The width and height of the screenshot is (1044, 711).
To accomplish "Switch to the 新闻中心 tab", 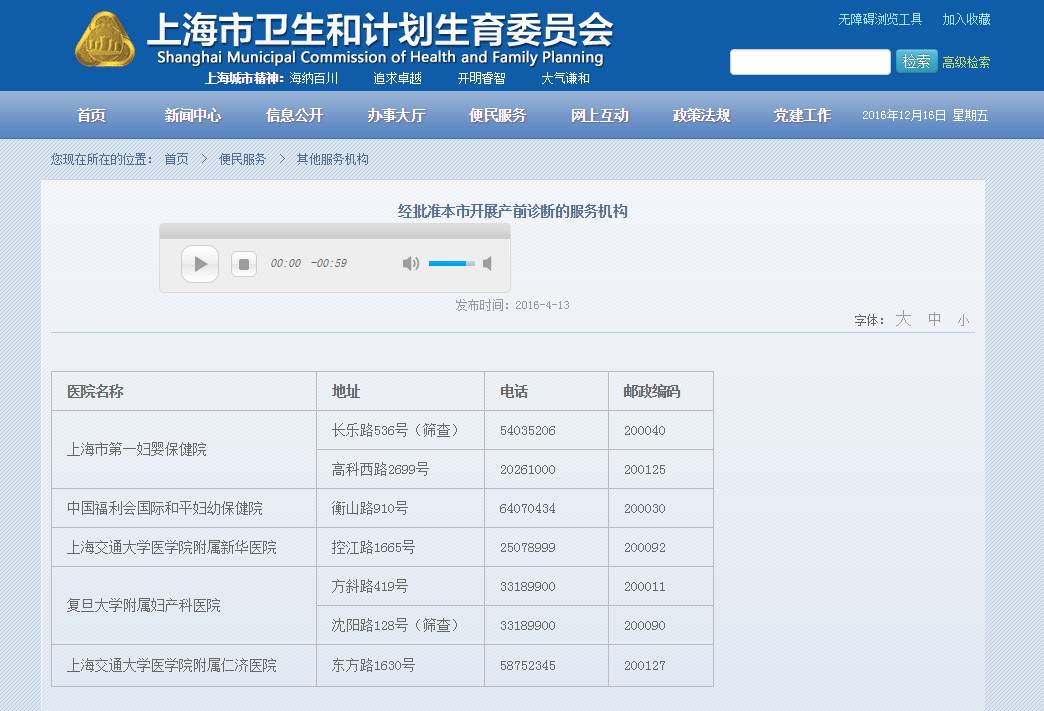I will [x=193, y=115].
